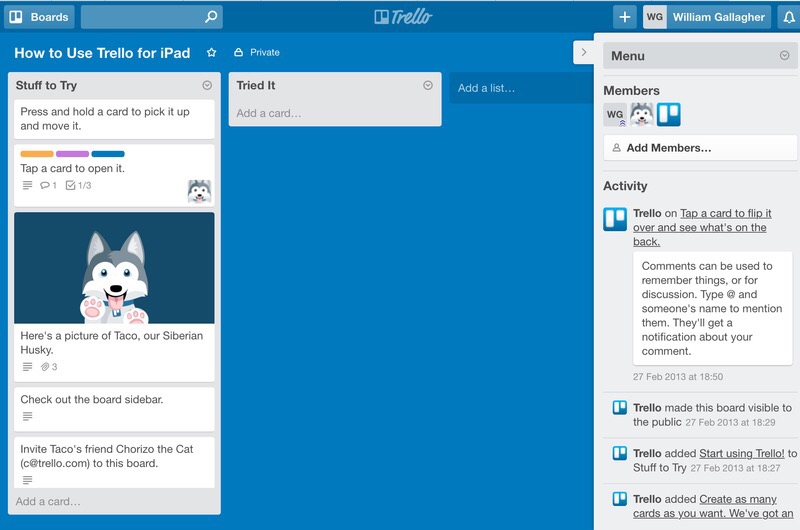Change the Private visibility setting
The image size is (800, 530).
pyautogui.click(x=257, y=52)
